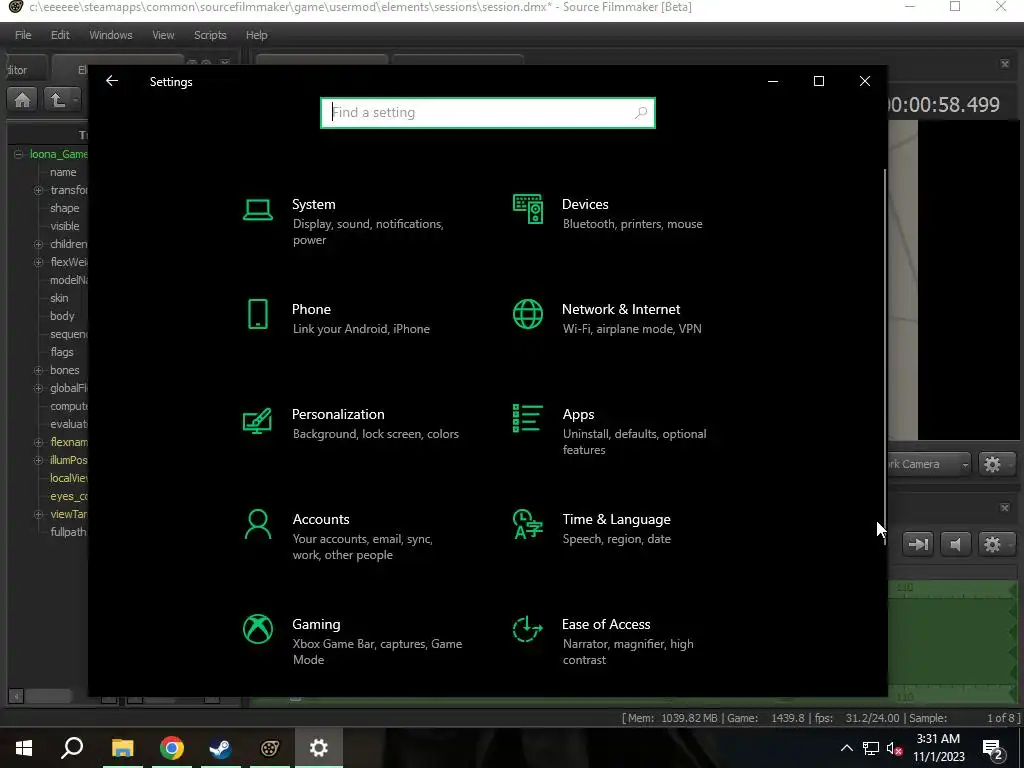
Task: Click the muted volume tray icon
Action: [x=894, y=748]
